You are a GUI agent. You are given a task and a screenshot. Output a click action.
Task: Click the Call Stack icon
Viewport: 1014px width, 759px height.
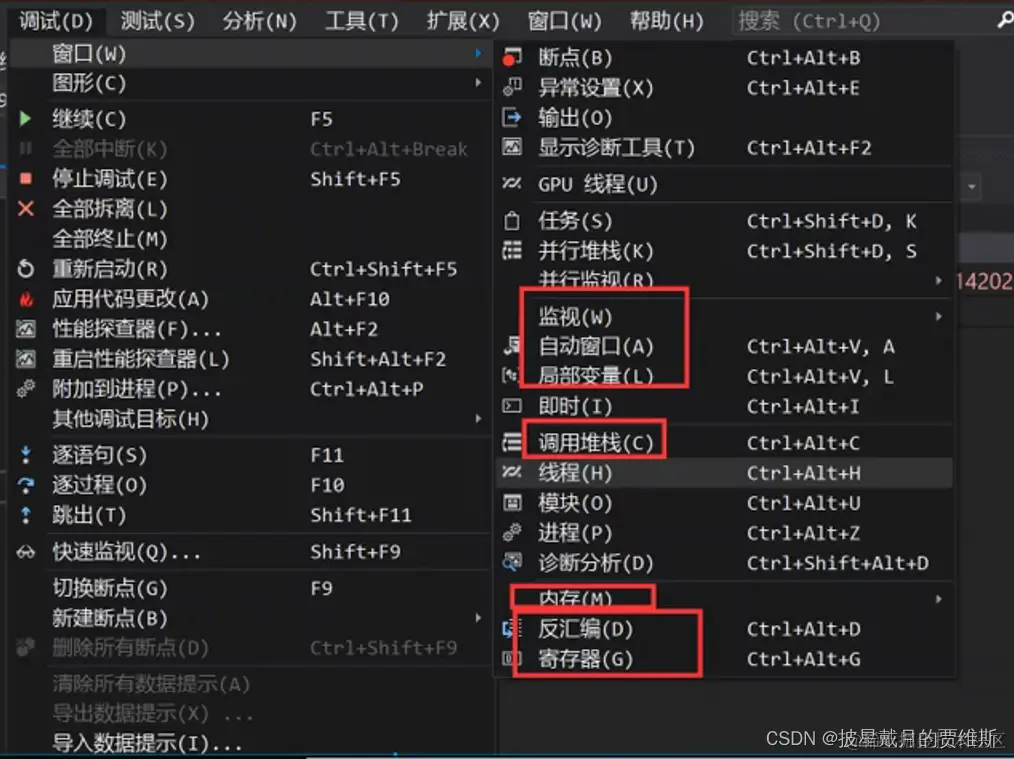pyautogui.click(x=512, y=442)
